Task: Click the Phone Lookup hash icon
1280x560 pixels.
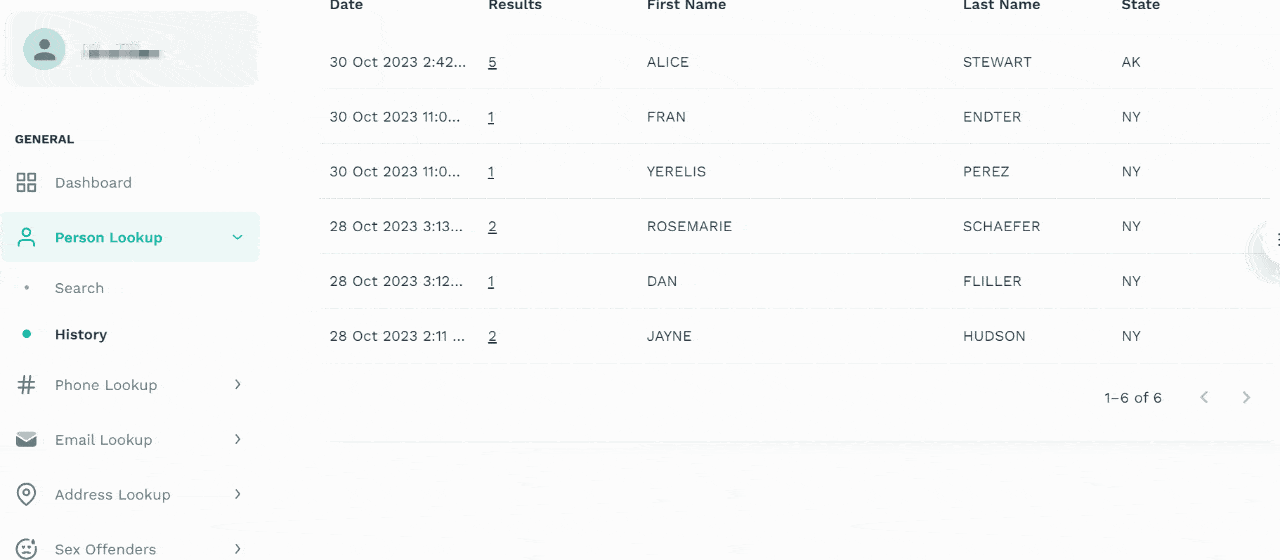Action: tap(26, 385)
